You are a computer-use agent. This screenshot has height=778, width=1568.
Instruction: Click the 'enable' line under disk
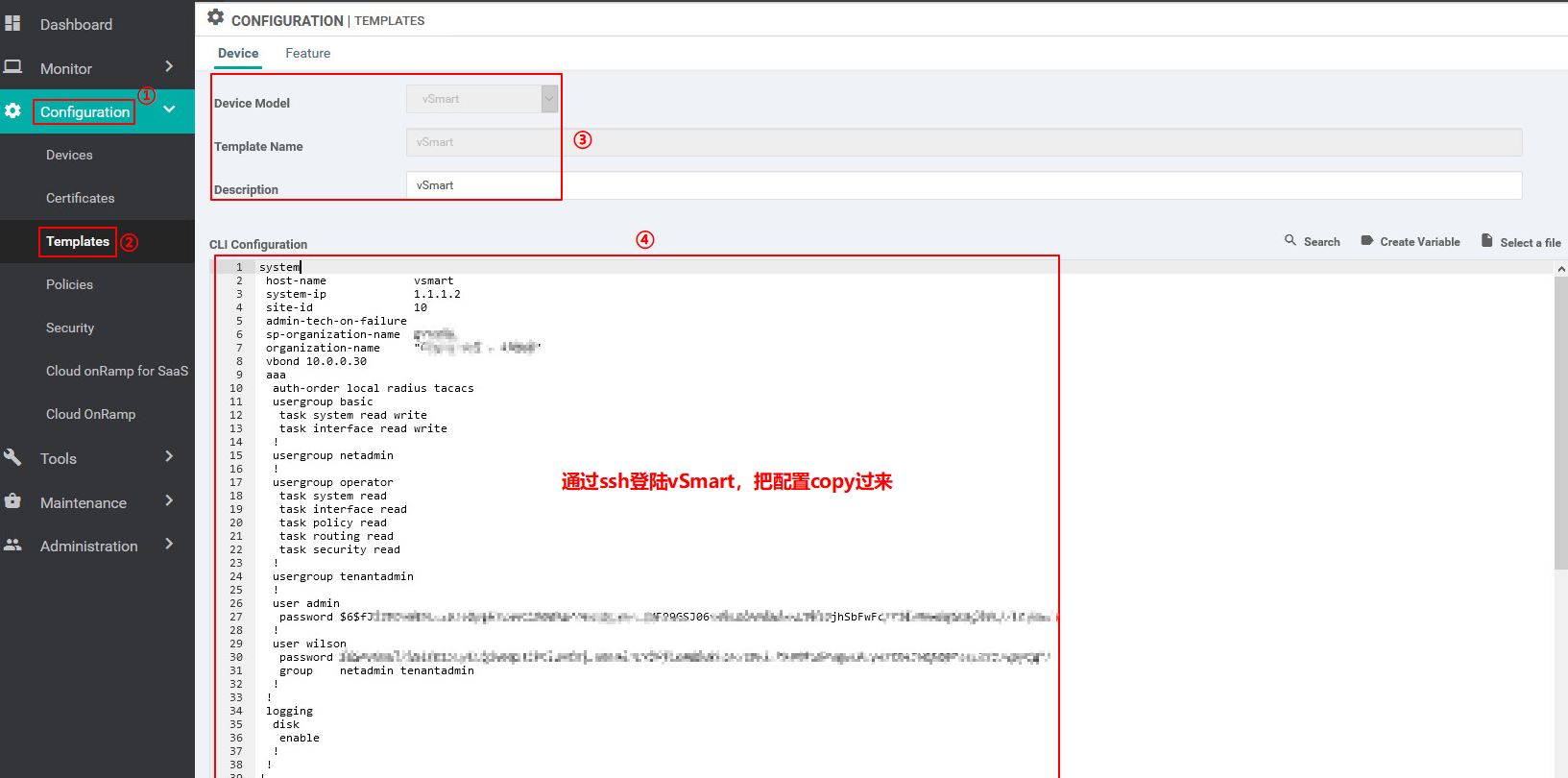point(300,738)
